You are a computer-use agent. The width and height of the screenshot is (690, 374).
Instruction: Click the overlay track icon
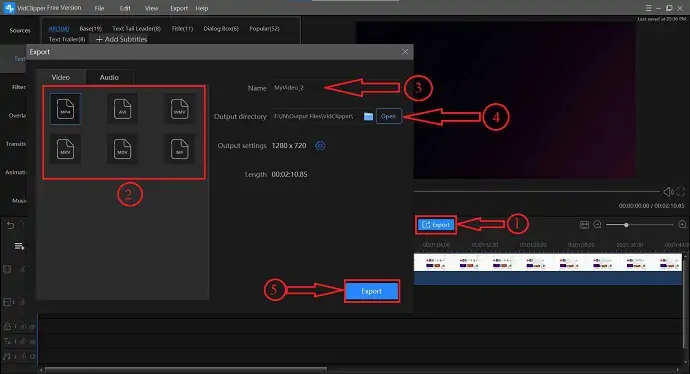(x=7, y=326)
